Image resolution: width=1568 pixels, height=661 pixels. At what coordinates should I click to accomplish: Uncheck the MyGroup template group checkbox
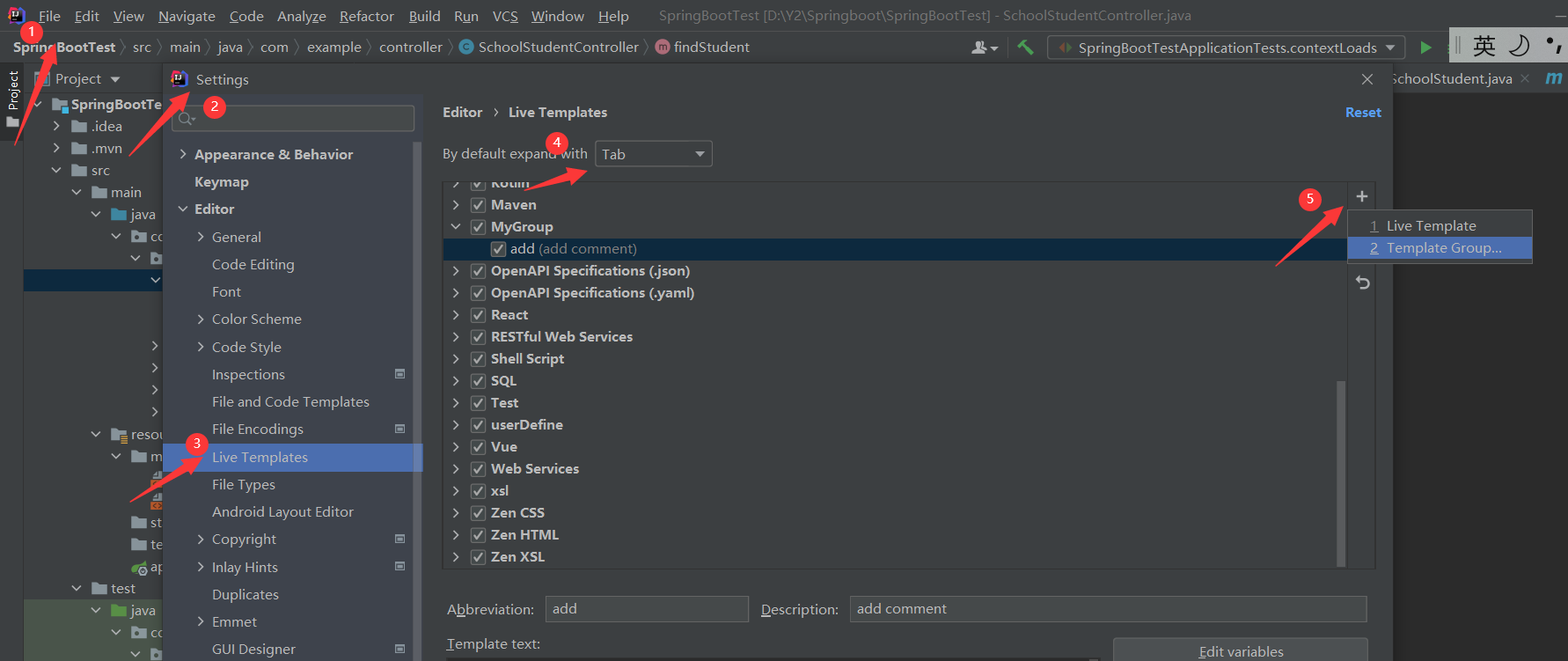(x=478, y=227)
